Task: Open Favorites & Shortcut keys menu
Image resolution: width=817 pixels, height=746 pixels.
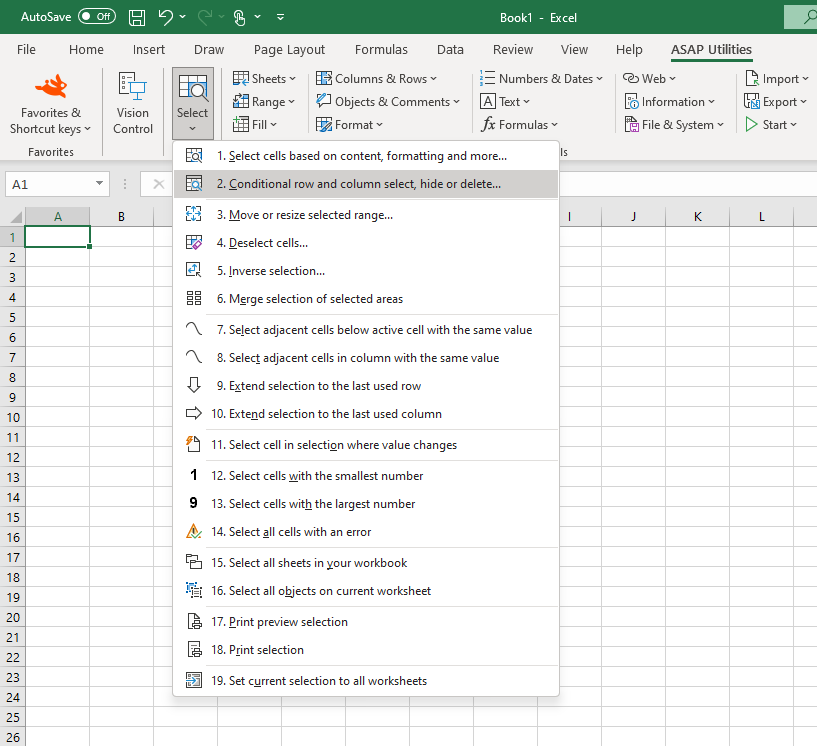Action: tap(51, 105)
